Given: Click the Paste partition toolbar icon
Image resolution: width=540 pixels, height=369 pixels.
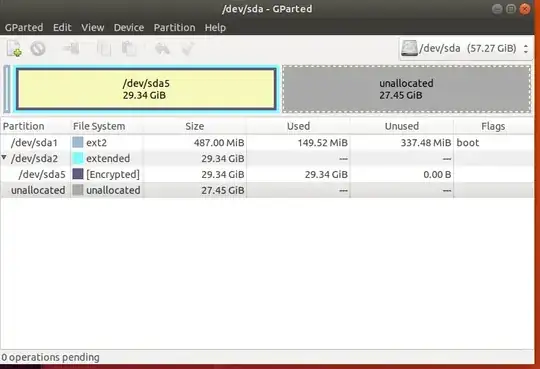Looking at the screenshot, I should [129, 49].
